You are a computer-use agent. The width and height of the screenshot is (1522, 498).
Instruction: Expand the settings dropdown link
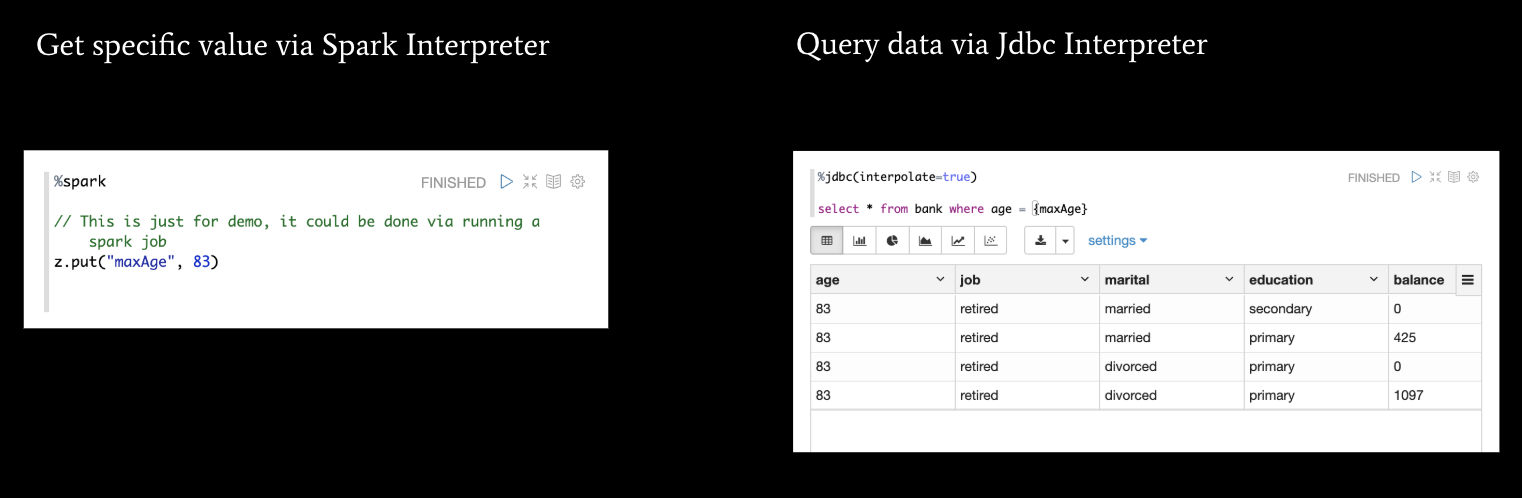point(1117,240)
